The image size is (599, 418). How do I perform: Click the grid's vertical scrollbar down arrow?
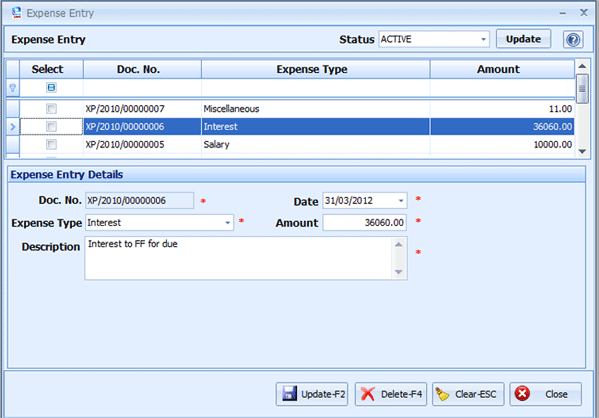[x=582, y=151]
